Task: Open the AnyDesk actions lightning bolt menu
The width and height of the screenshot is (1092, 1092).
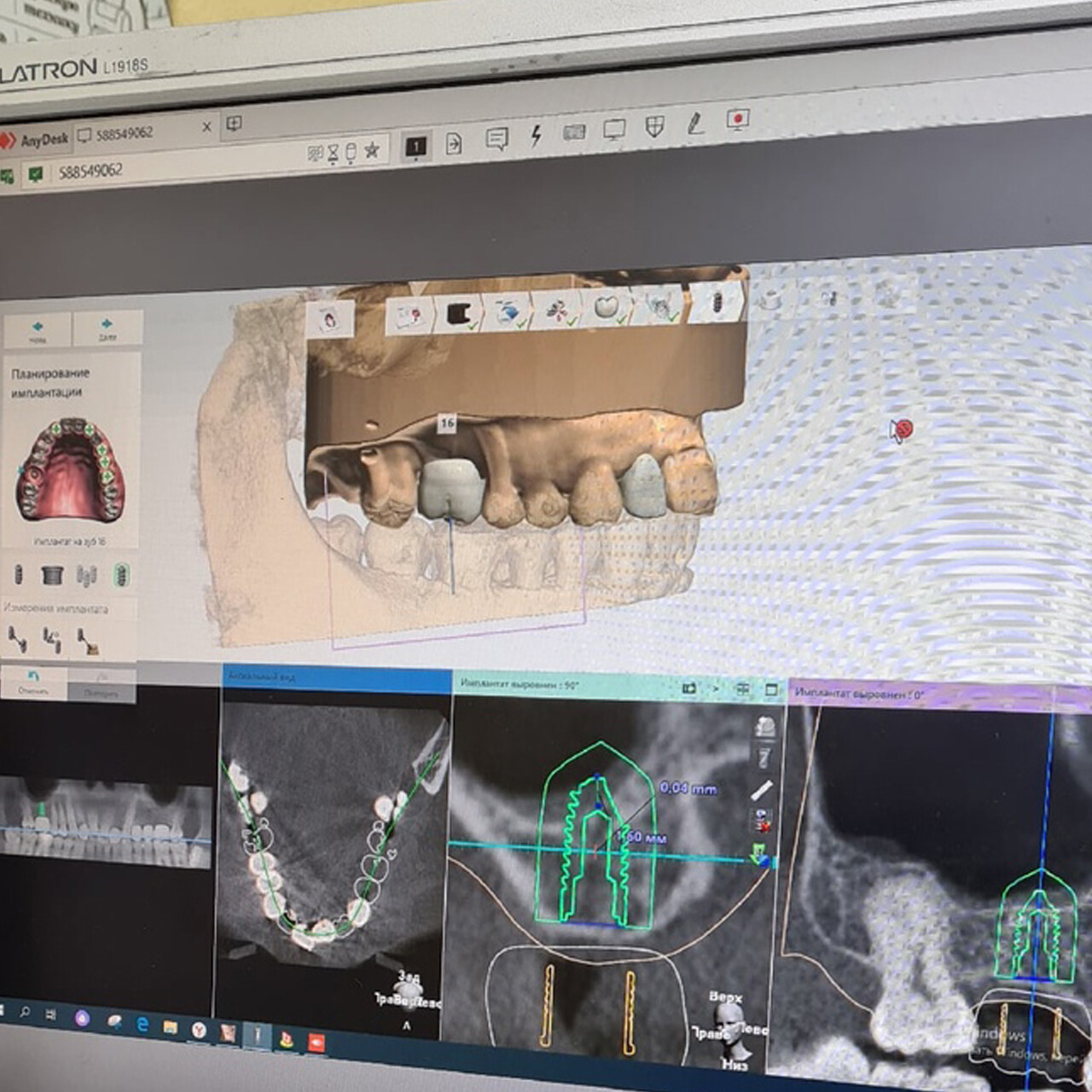Action: tap(536, 136)
